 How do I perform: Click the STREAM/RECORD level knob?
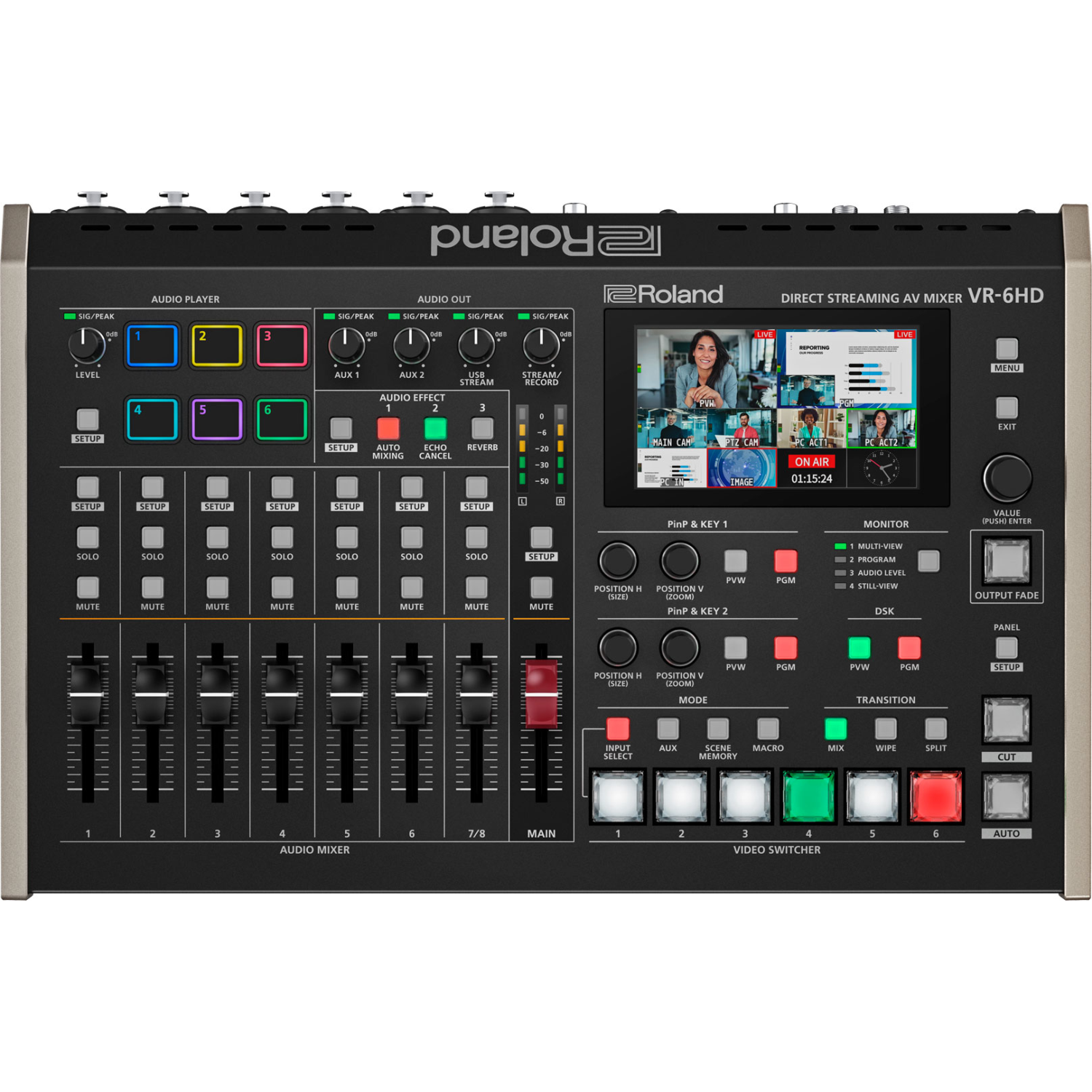(x=542, y=346)
